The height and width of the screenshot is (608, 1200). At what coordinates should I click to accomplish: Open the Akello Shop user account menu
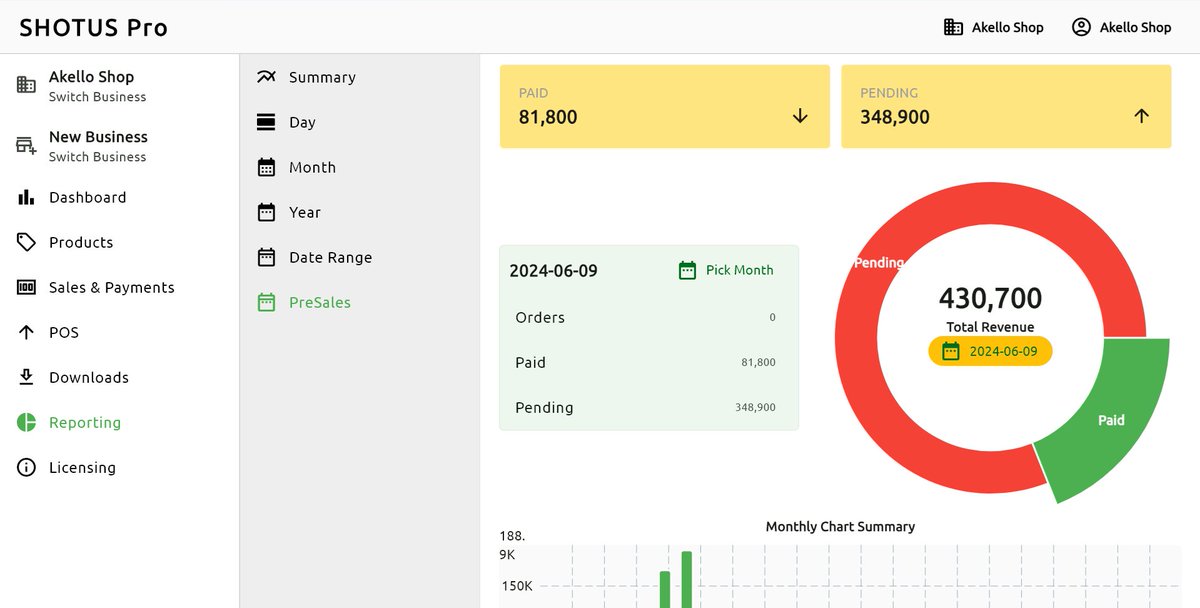tap(1121, 27)
